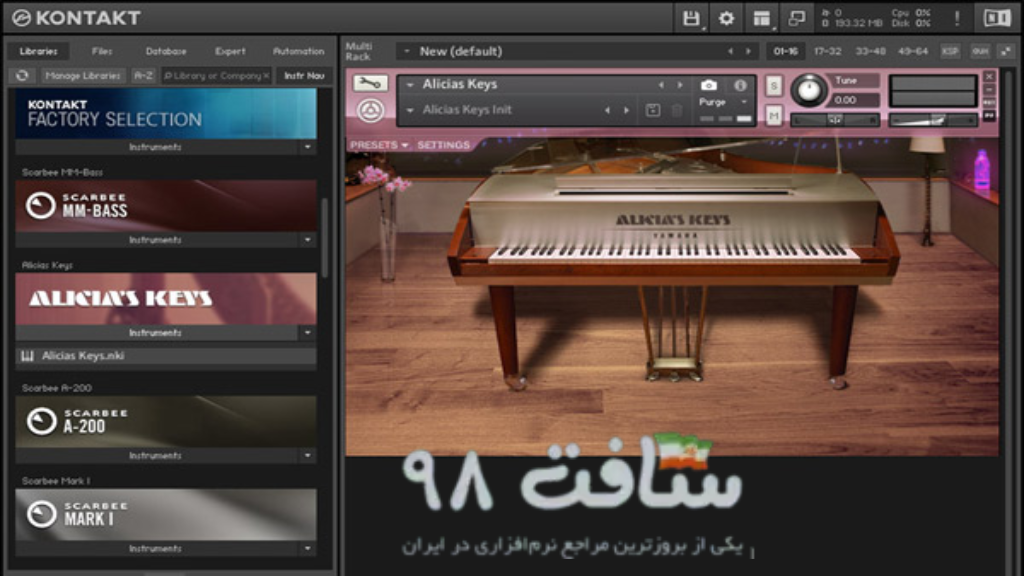This screenshot has height=576, width=1024.
Task: Show rack page 17-32
Action: tap(827, 51)
